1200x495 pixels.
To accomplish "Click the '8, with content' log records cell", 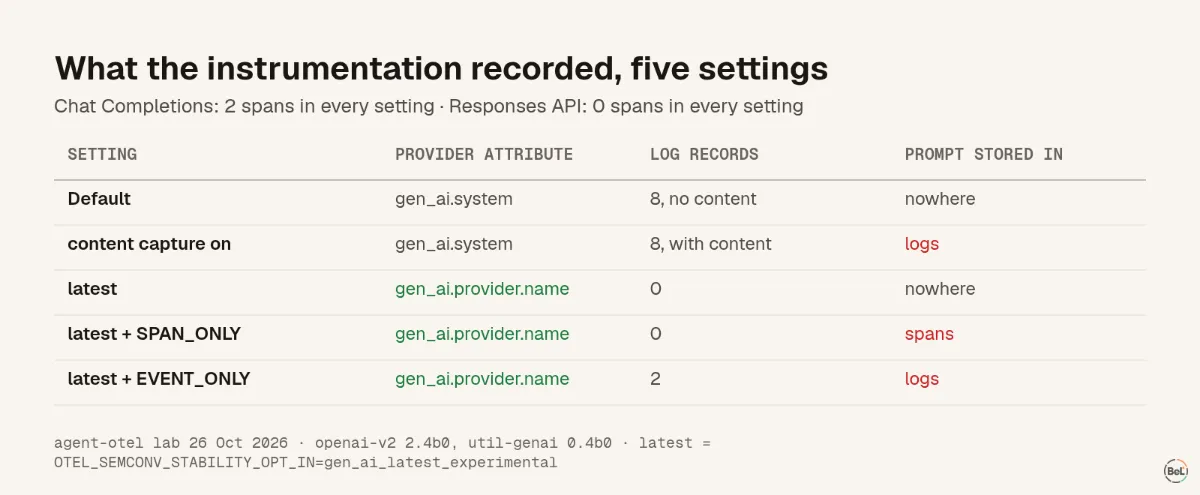I will [711, 244].
